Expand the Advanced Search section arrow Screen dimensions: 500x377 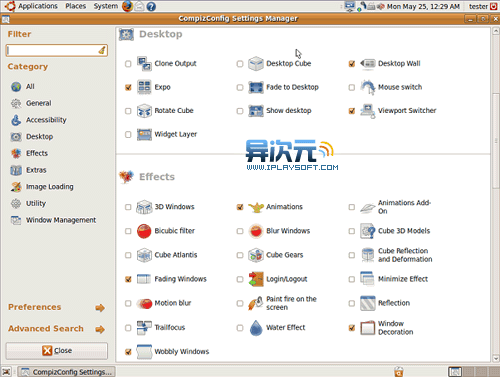pos(100,329)
